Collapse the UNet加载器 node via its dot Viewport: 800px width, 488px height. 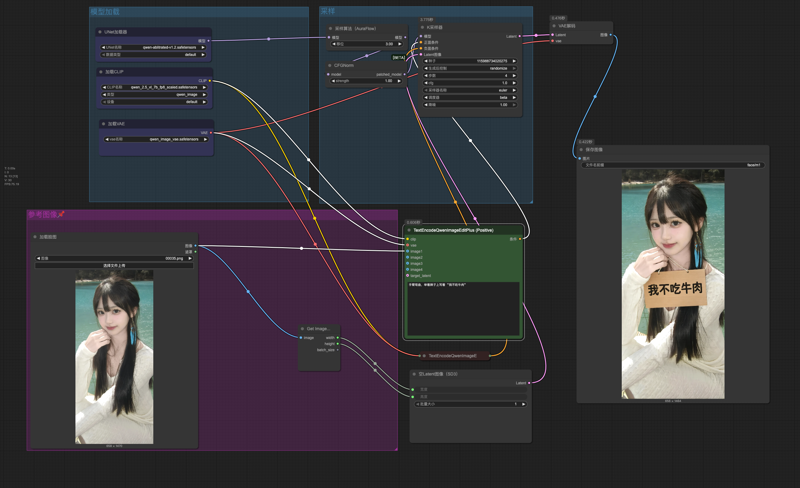(101, 32)
